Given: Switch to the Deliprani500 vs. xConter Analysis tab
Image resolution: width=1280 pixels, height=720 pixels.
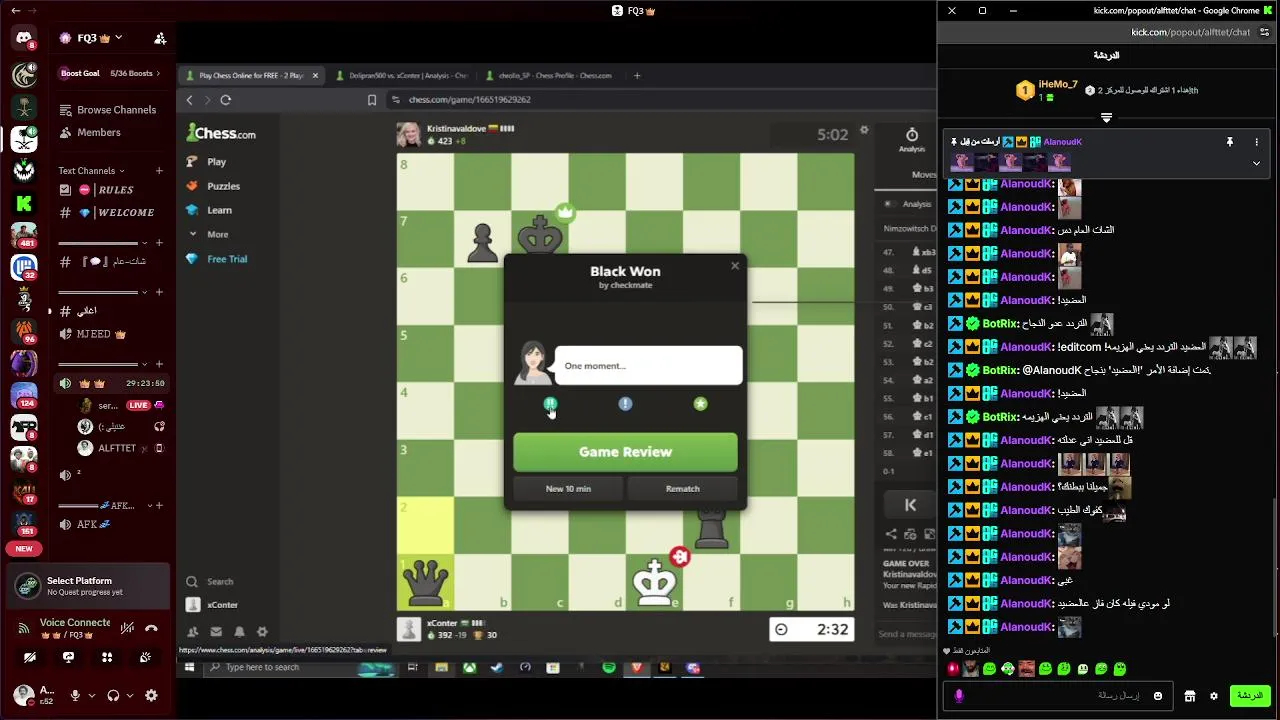Looking at the screenshot, I should click(x=401, y=75).
